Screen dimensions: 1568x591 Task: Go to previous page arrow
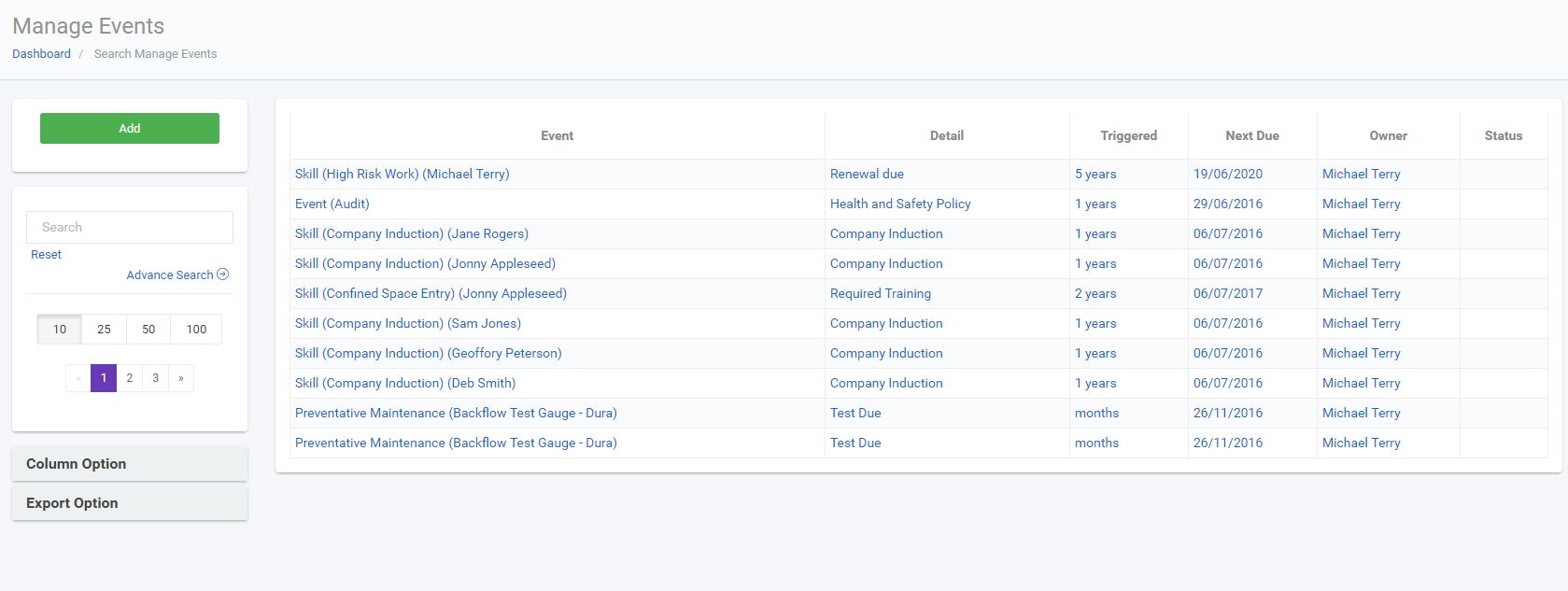pos(78,378)
